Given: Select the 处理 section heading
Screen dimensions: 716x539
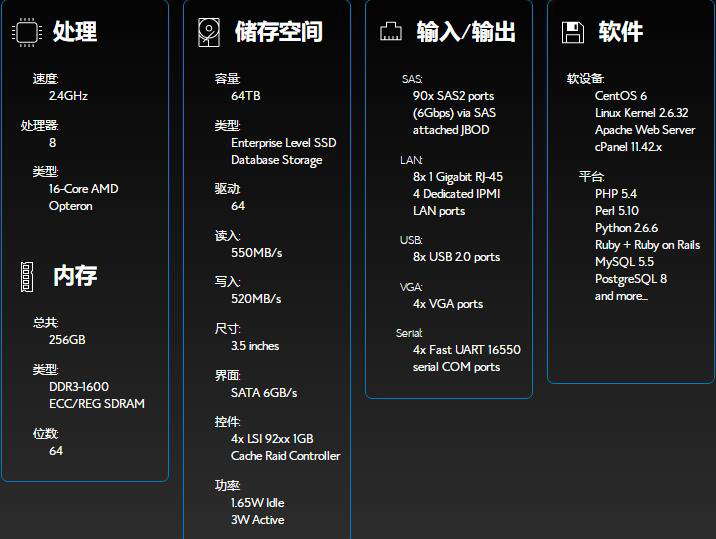Looking at the screenshot, I should [75, 32].
